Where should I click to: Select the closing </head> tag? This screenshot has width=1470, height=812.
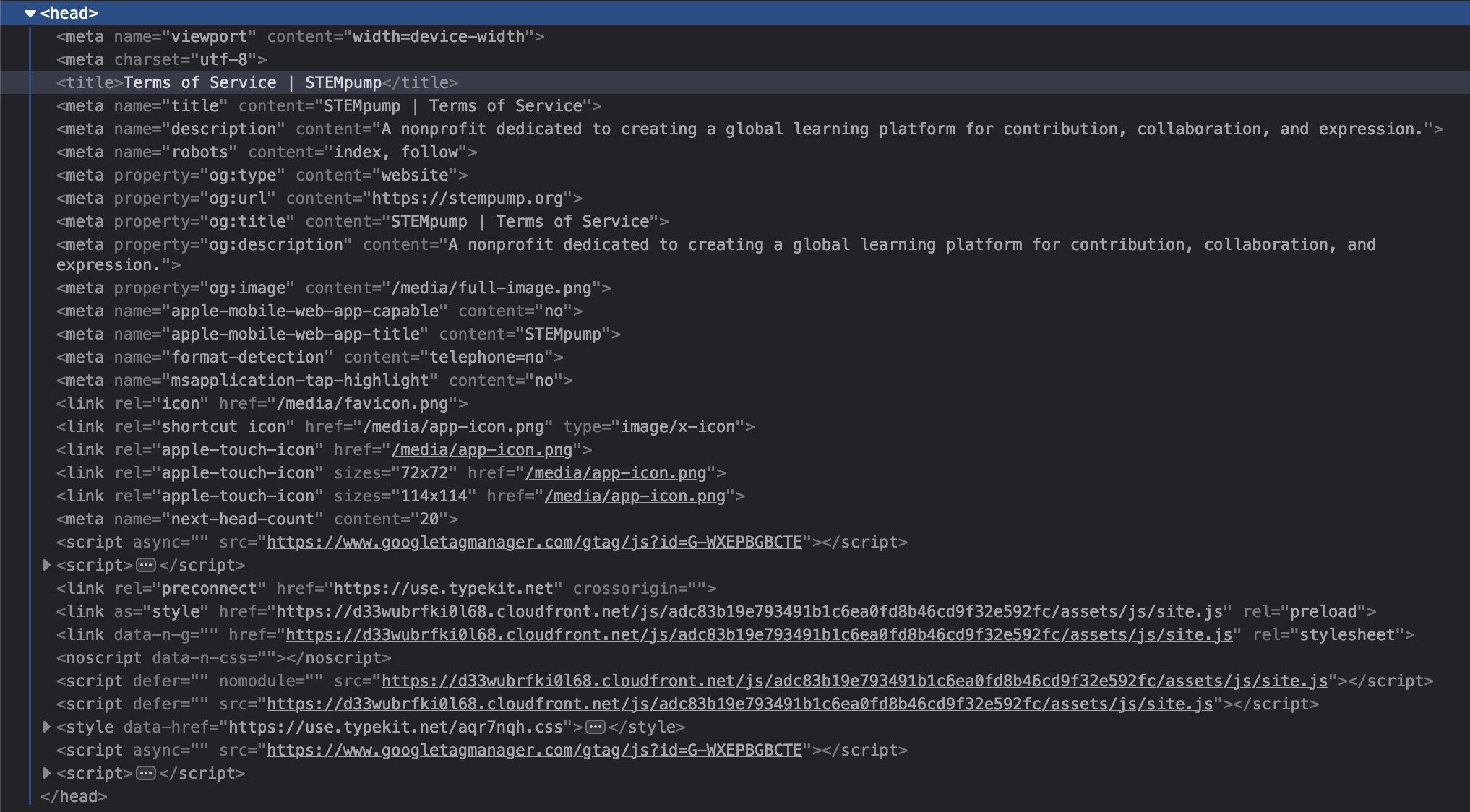click(x=74, y=796)
